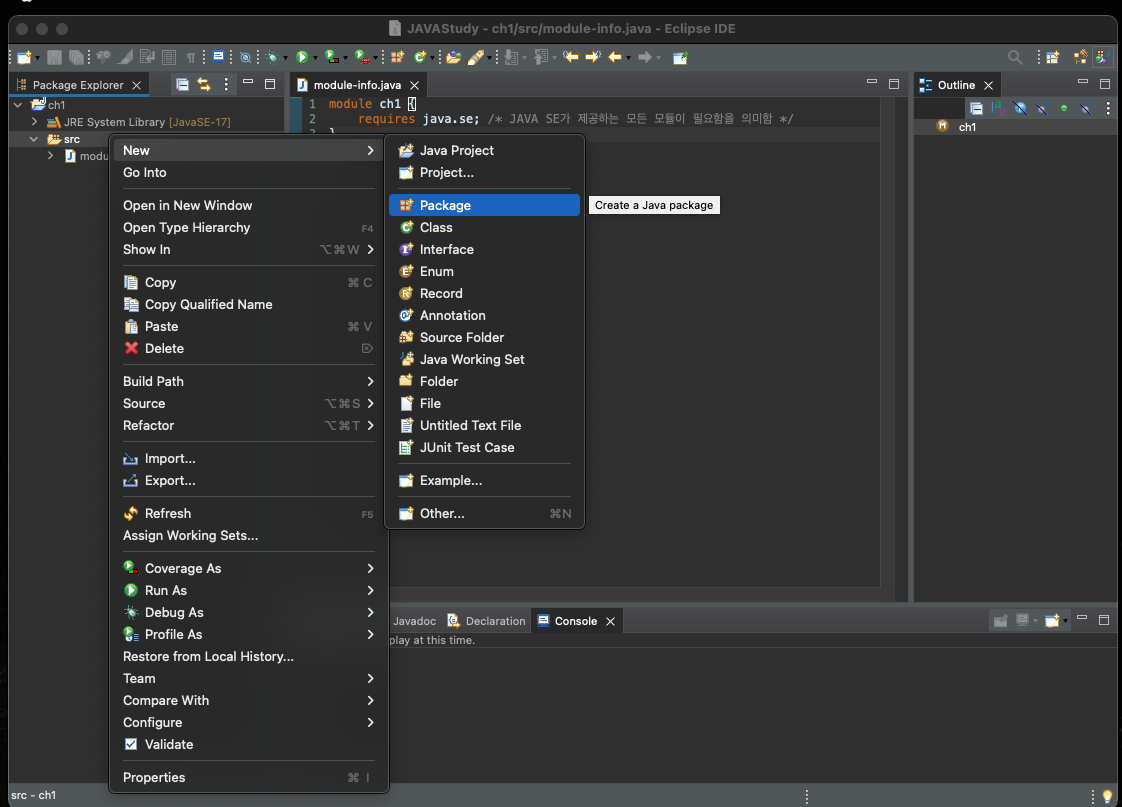The width and height of the screenshot is (1122, 807).
Task: Go to Last Edit Location arrow icon
Action: coord(570,57)
